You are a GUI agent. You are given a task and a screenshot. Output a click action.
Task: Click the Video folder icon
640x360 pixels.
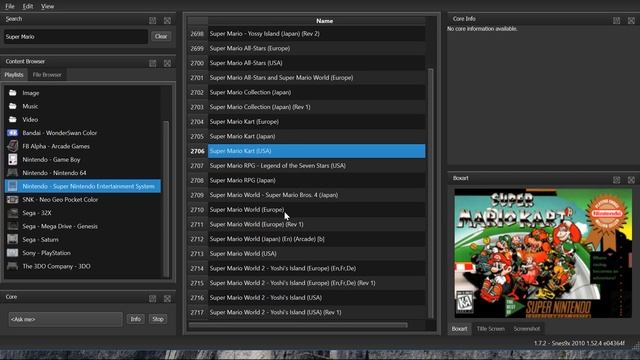[x=13, y=119]
